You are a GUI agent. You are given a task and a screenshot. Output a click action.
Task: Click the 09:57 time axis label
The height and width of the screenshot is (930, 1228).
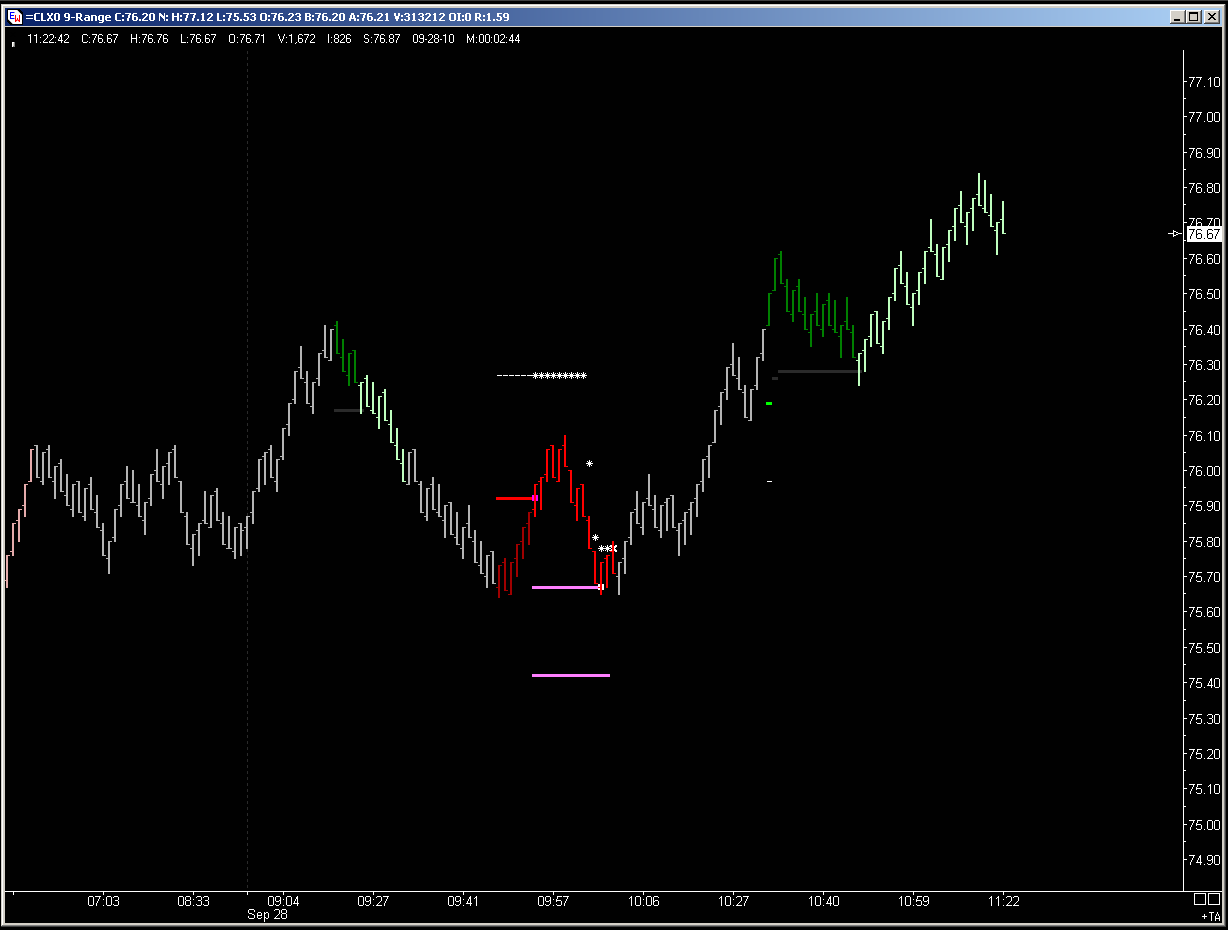553,901
